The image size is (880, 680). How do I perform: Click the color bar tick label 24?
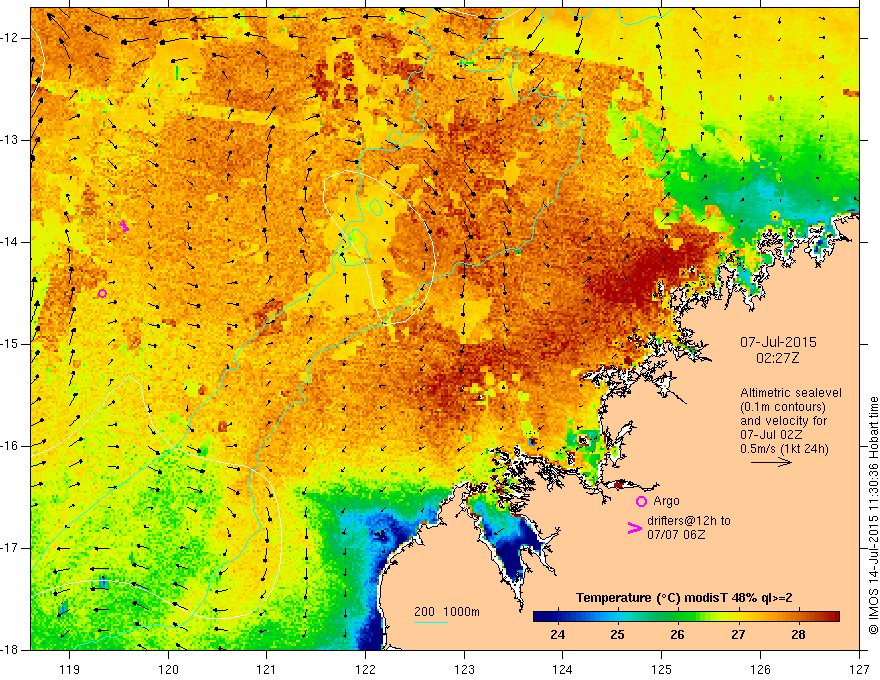(557, 635)
